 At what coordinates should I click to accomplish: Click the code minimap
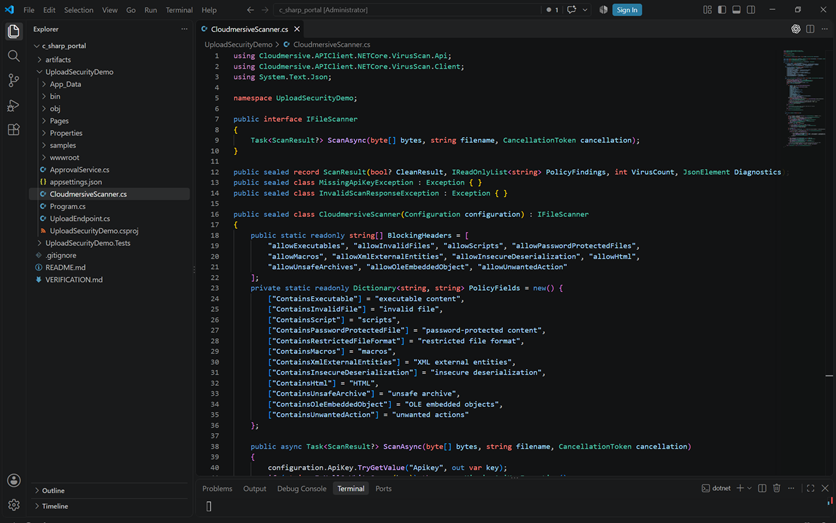803,98
